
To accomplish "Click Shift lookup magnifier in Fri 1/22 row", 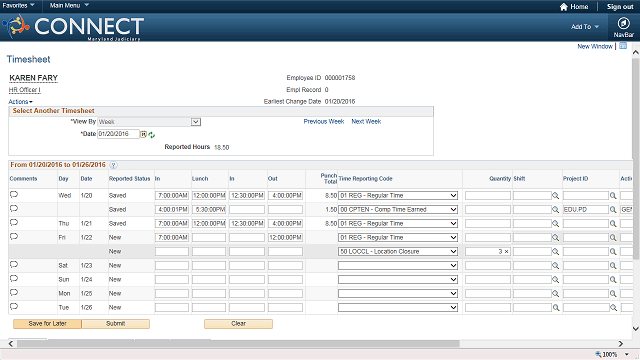I will [x=556, y=238].
